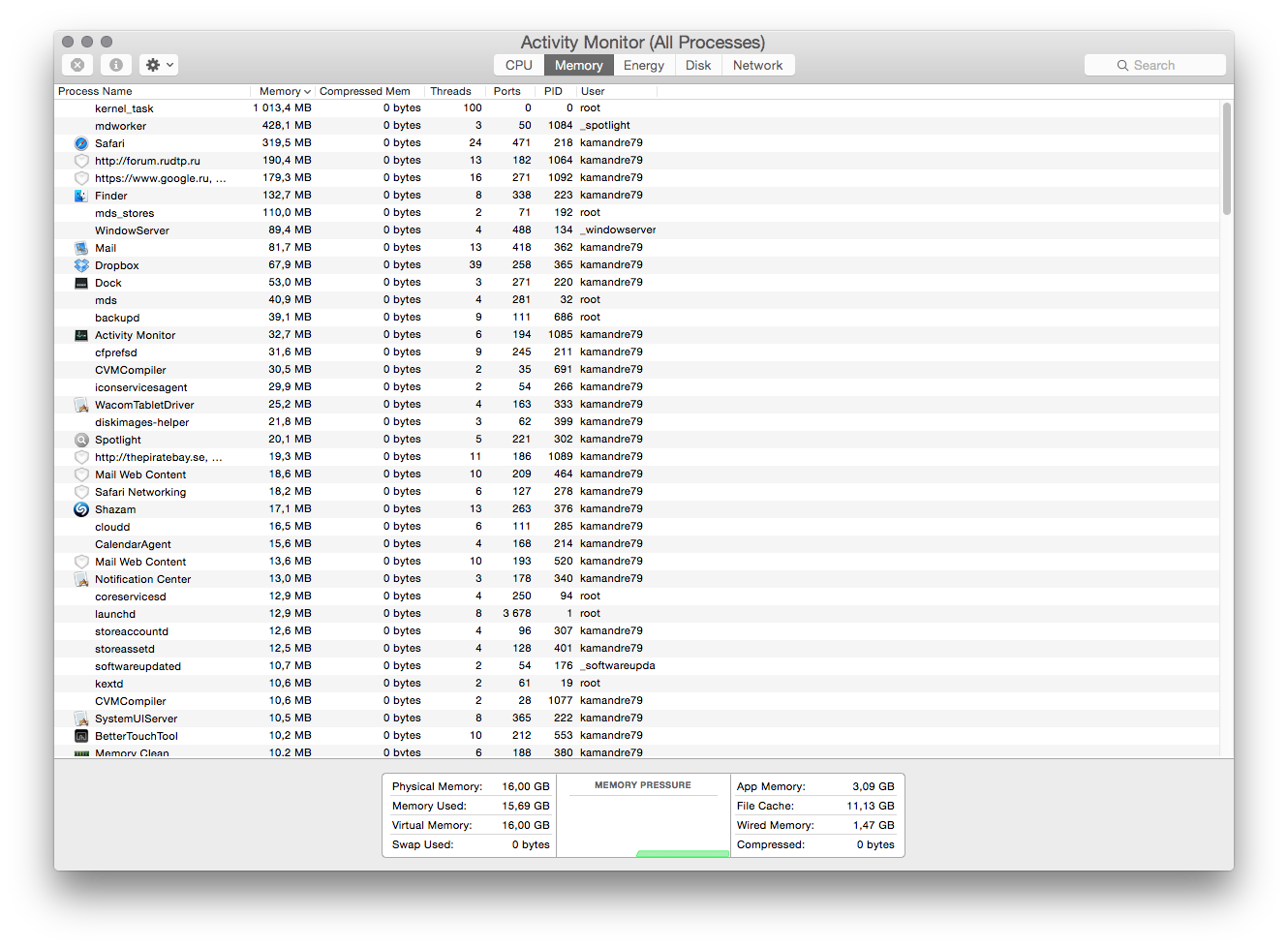Click the WacomTabletDriver icon

81,405
